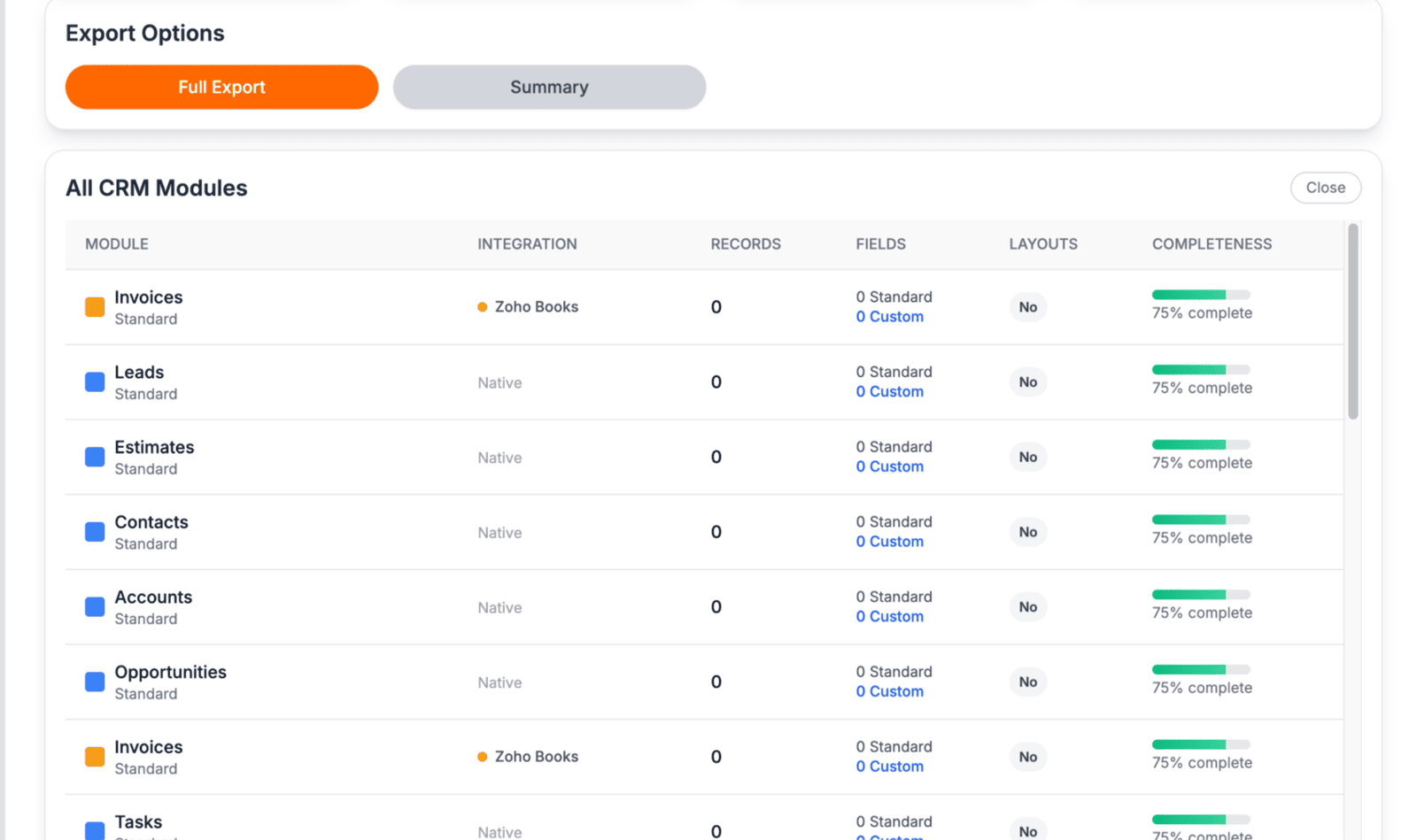Click 0 Custom link in Estimates row
The image size is (1417, 840).
pos(889,466)
